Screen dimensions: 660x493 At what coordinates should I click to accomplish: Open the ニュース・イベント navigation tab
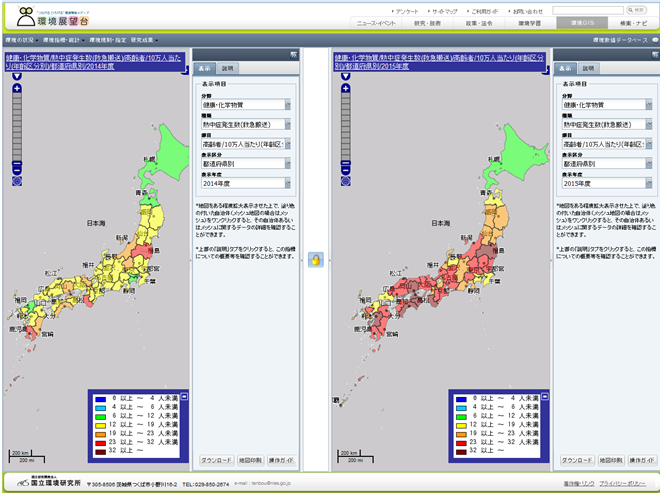378,21
